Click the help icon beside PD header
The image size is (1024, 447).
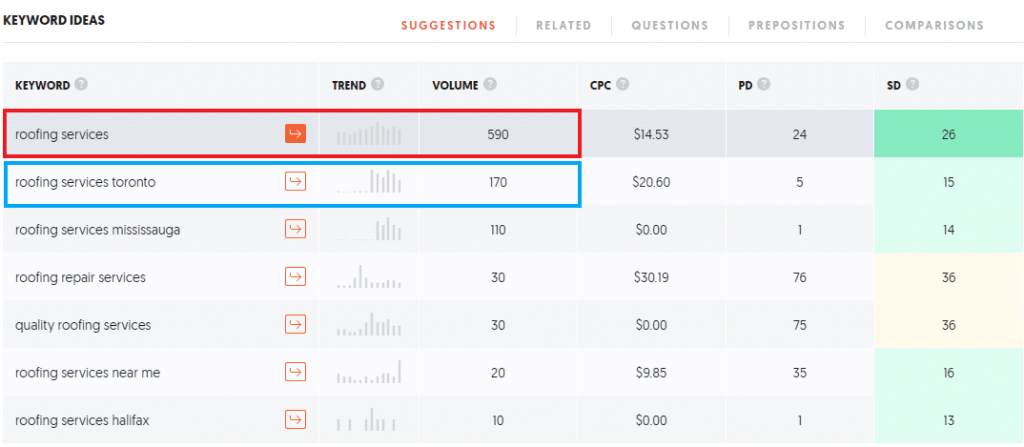(x=763, y=85)
